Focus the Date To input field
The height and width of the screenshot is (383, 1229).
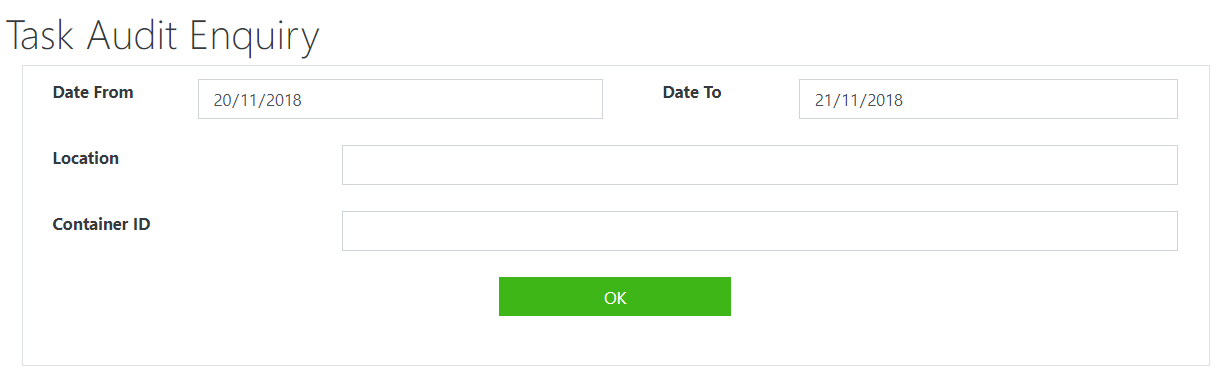point(988,99)
